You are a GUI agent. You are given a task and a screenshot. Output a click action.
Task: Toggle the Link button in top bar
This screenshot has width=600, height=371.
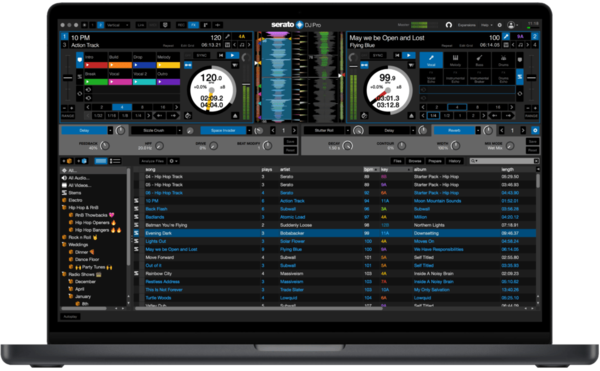[x=140, y=25]
